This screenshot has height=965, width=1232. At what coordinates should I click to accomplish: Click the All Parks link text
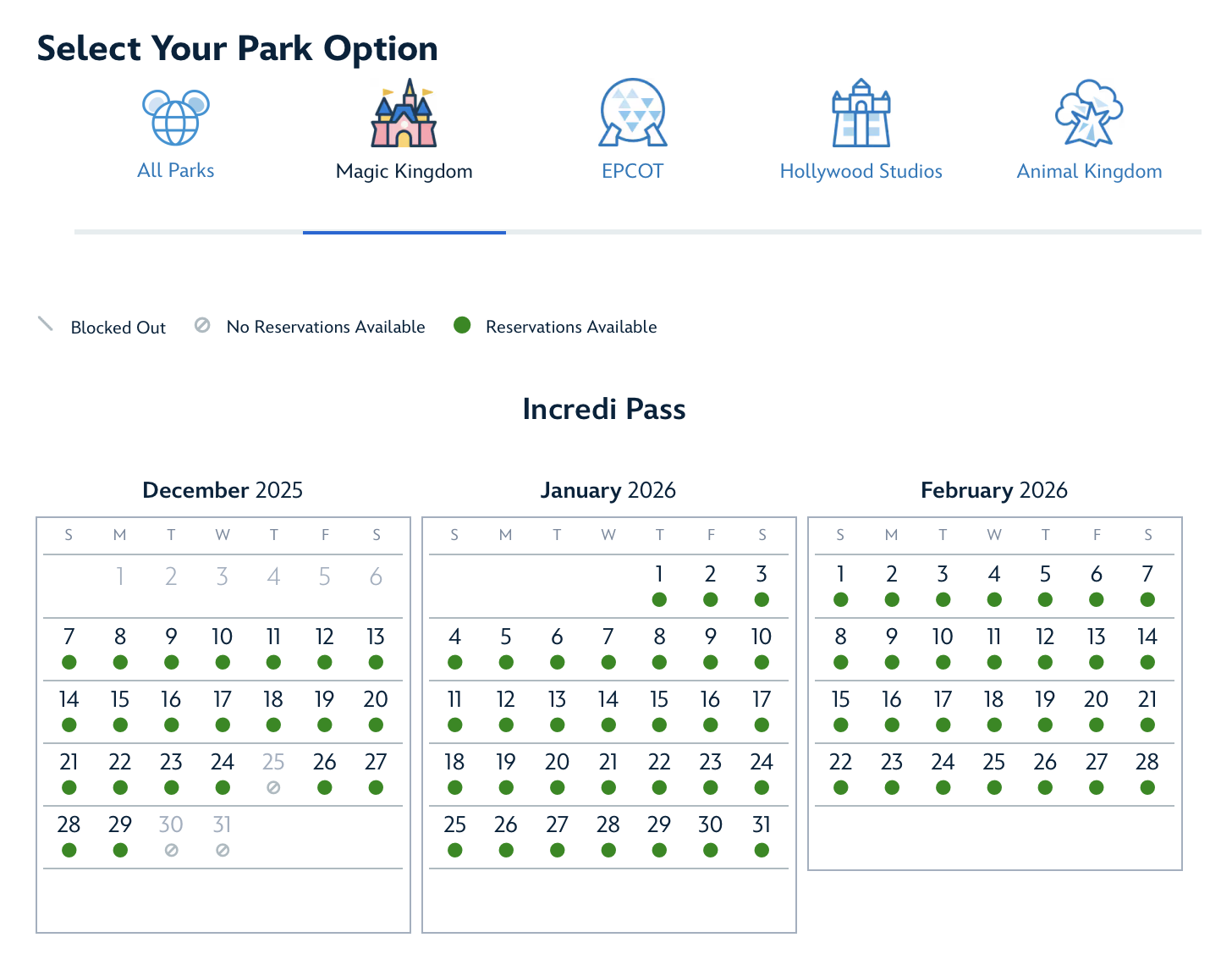[176, 170]
